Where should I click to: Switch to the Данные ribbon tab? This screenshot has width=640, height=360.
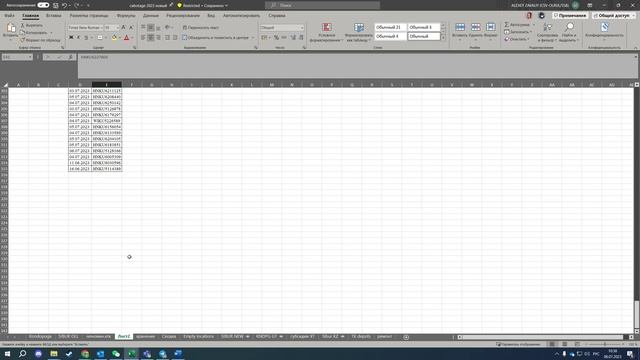151,16
